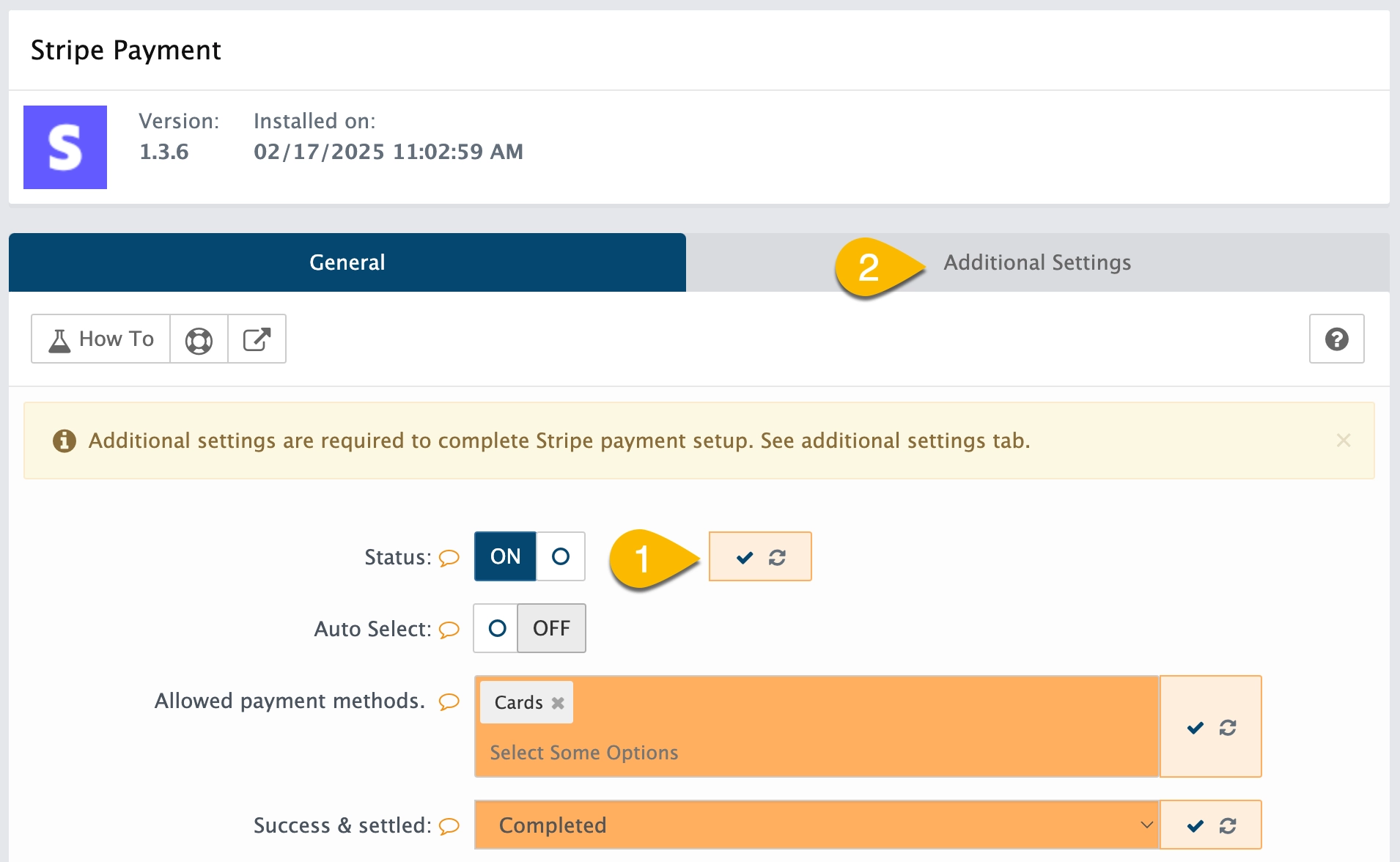1400x862 pixels.
Task: Select the Cards tag label
Action: click(518, 702)
